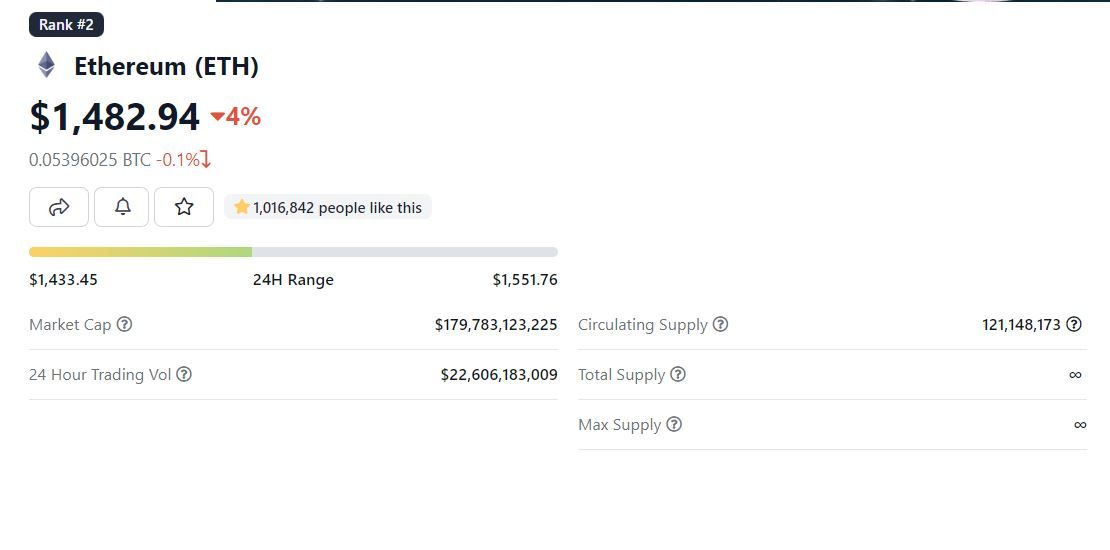Click the Circulating Supply label info icon

720,324
